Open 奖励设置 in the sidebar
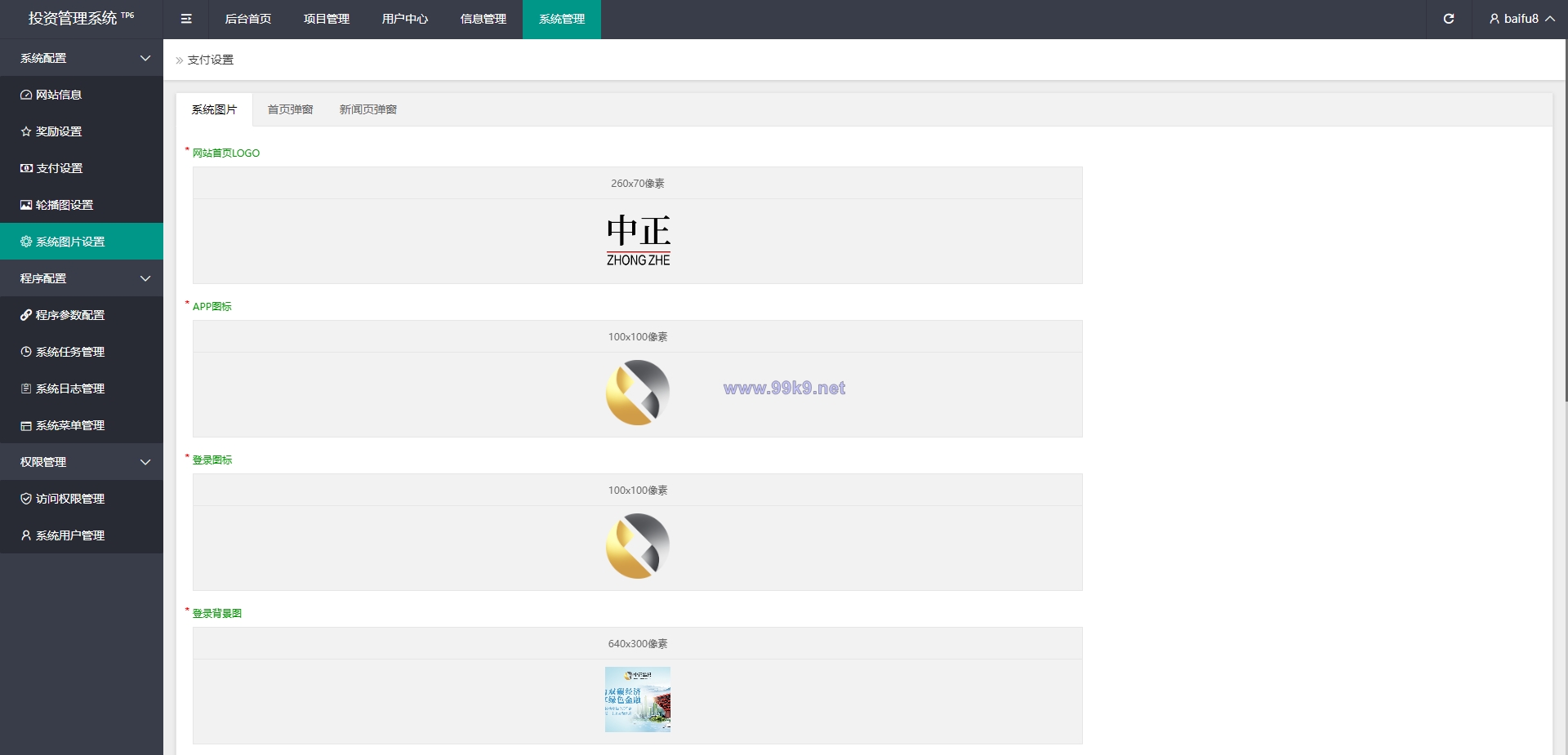Viewport: 1568px width, 755px height. tap(82, 131)
